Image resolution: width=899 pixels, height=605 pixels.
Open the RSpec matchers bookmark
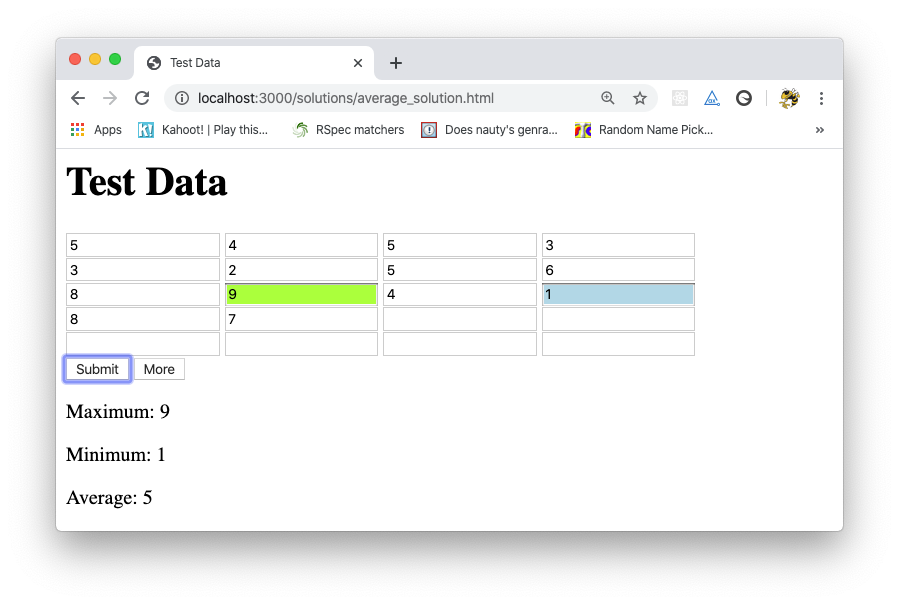coord(348,130)
